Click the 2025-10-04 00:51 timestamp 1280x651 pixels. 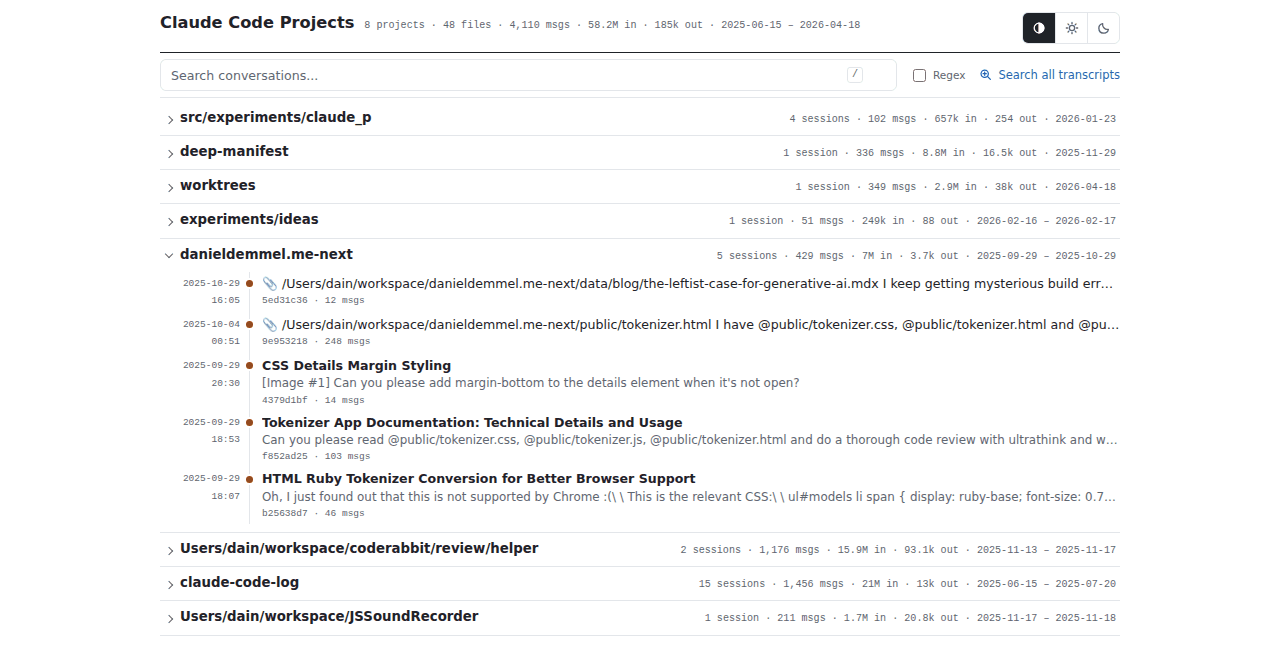(211, 332)
